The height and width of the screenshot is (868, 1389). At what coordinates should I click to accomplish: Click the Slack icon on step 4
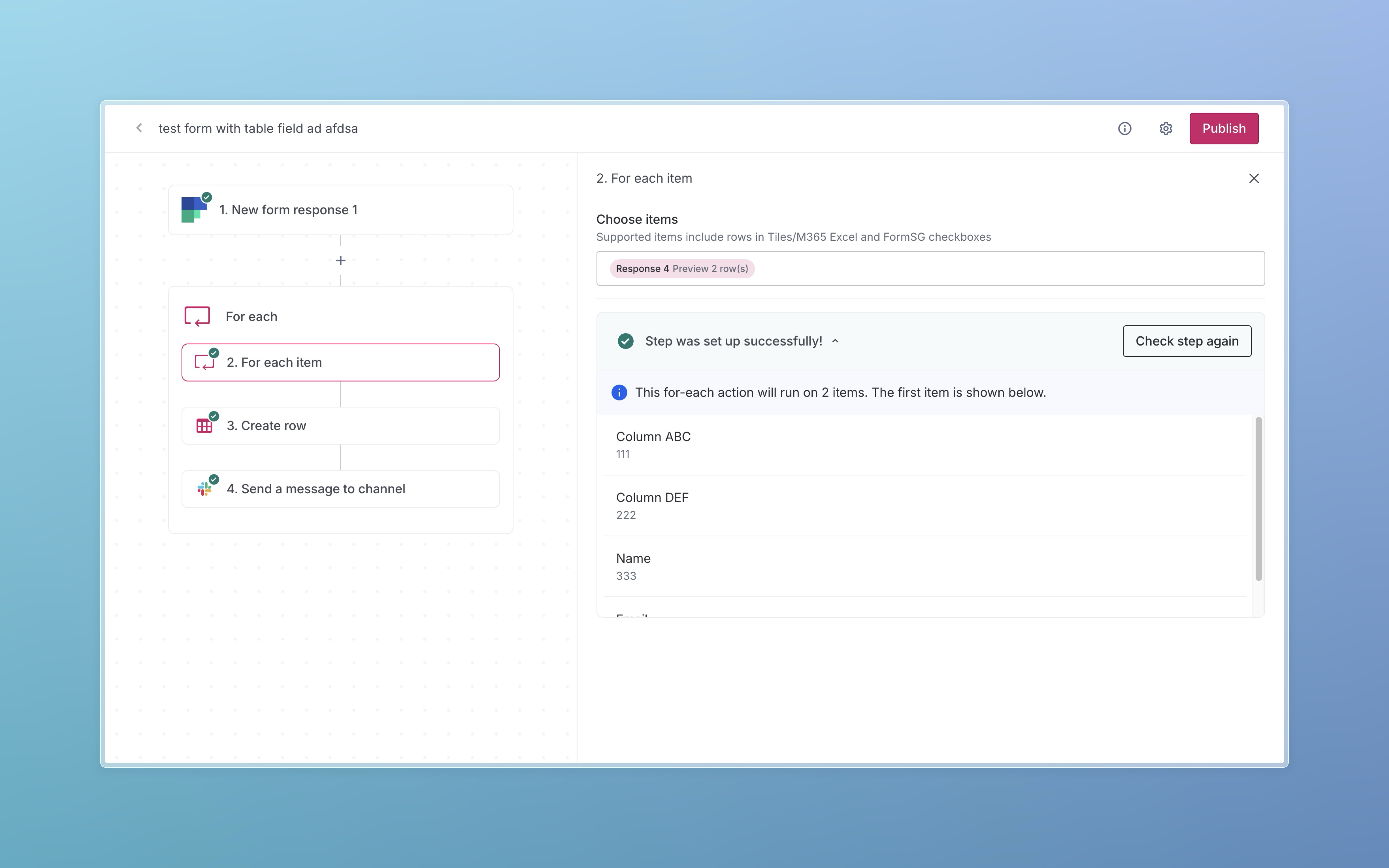(204, 489)
